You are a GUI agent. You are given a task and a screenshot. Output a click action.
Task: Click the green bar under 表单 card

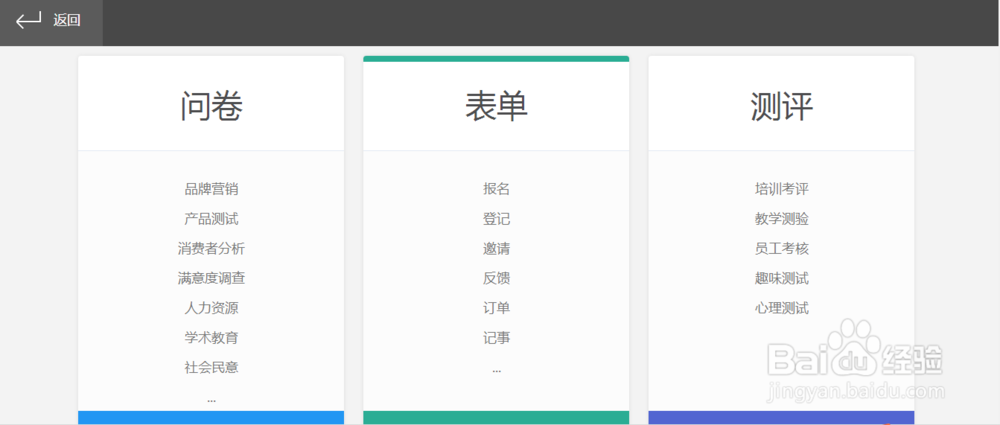(496, 417)
